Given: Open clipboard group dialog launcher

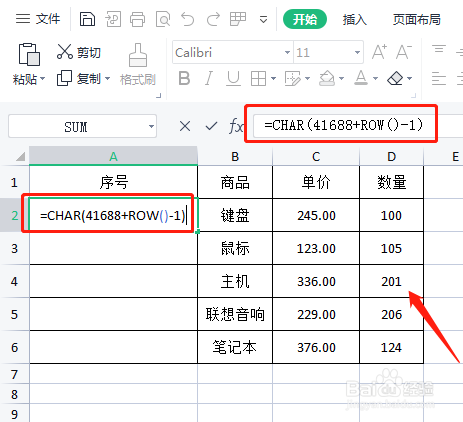Looking at the screenshot, I should (x=159, y=96).
